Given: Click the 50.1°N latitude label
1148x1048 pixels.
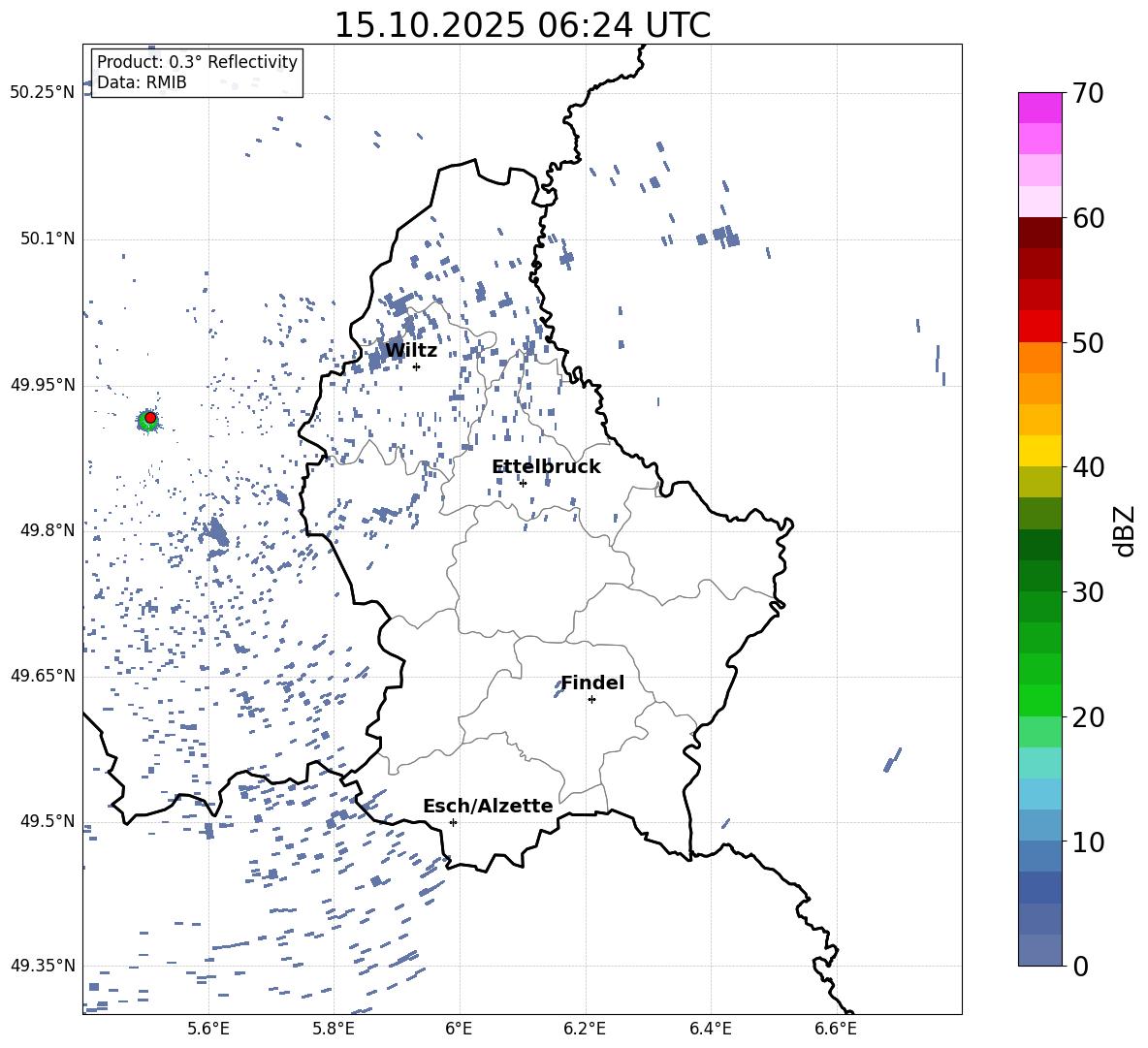Looking at the screenshot, I should [47, 239].
